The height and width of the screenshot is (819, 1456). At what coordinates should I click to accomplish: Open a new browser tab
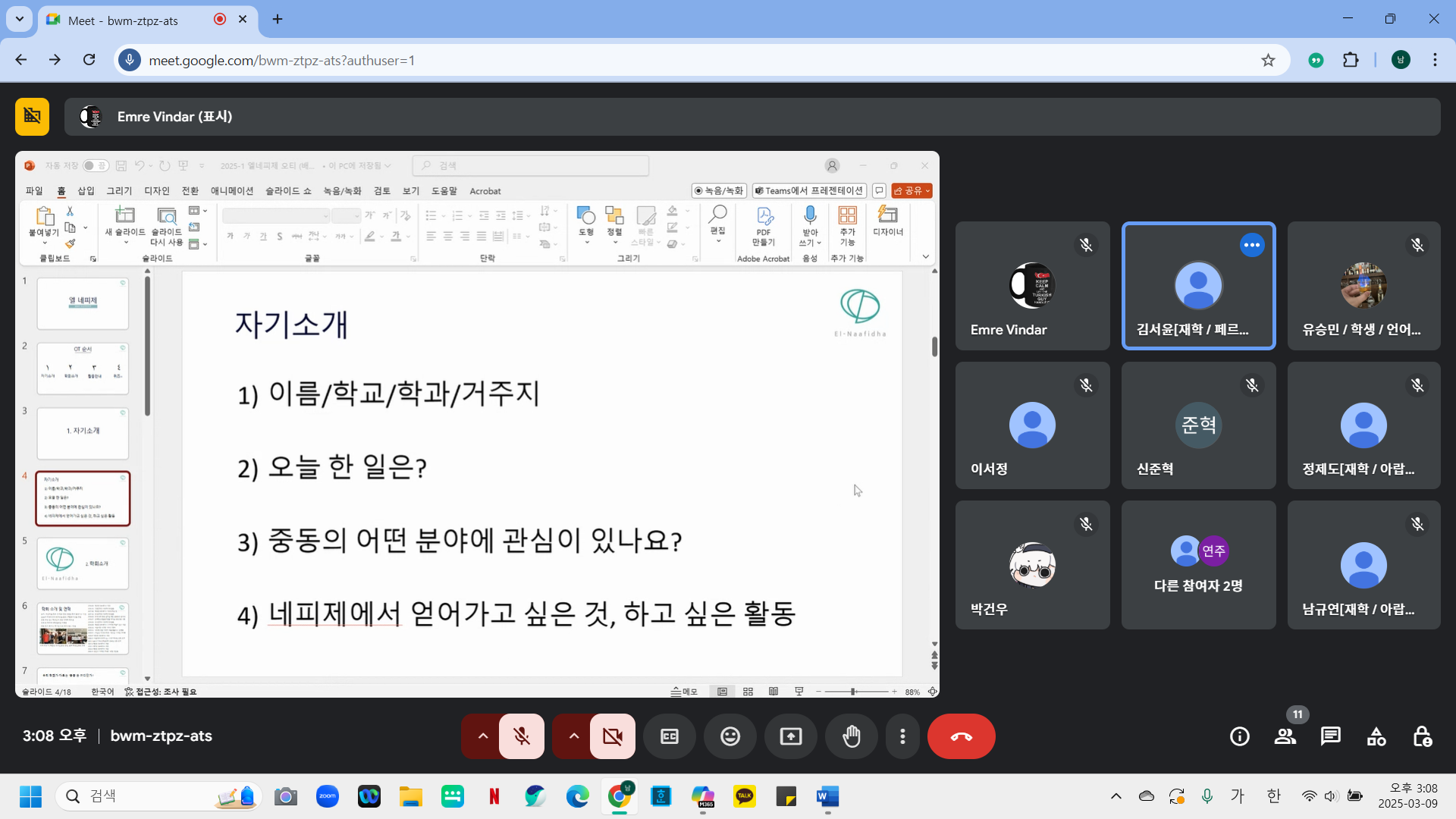point(278,19)
